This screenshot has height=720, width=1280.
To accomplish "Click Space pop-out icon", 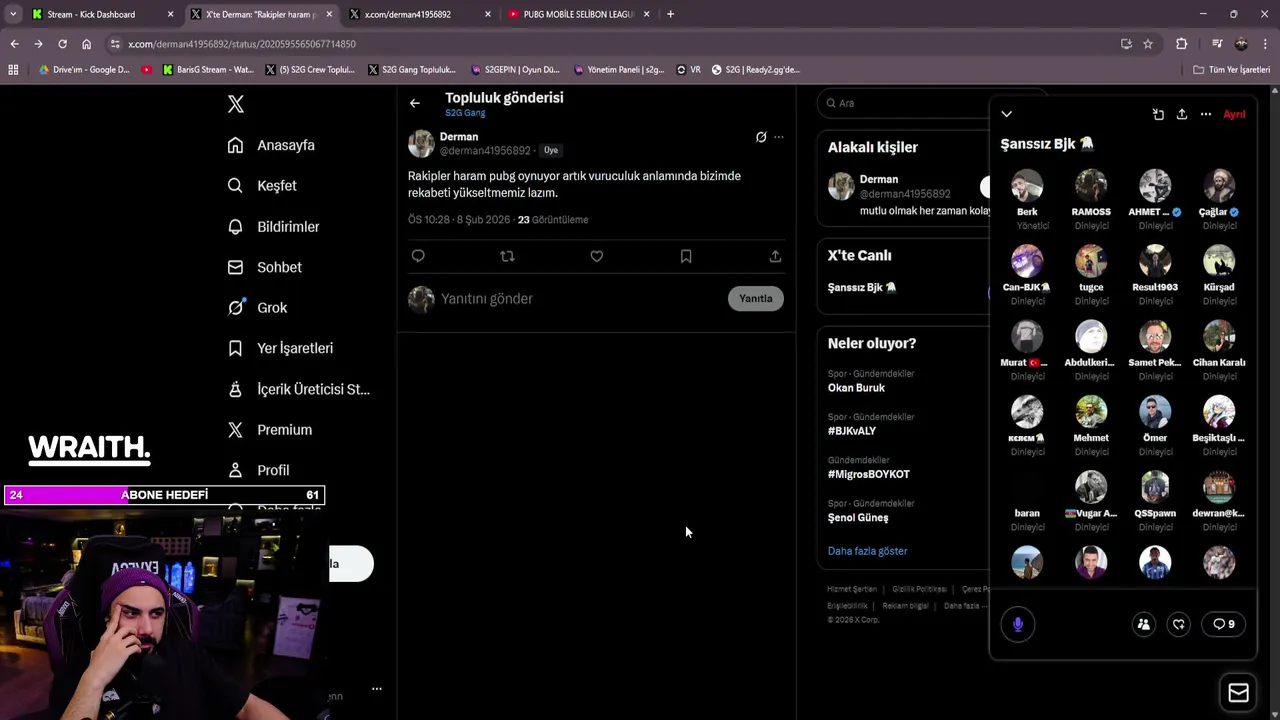I will [x=1158, y=114].
